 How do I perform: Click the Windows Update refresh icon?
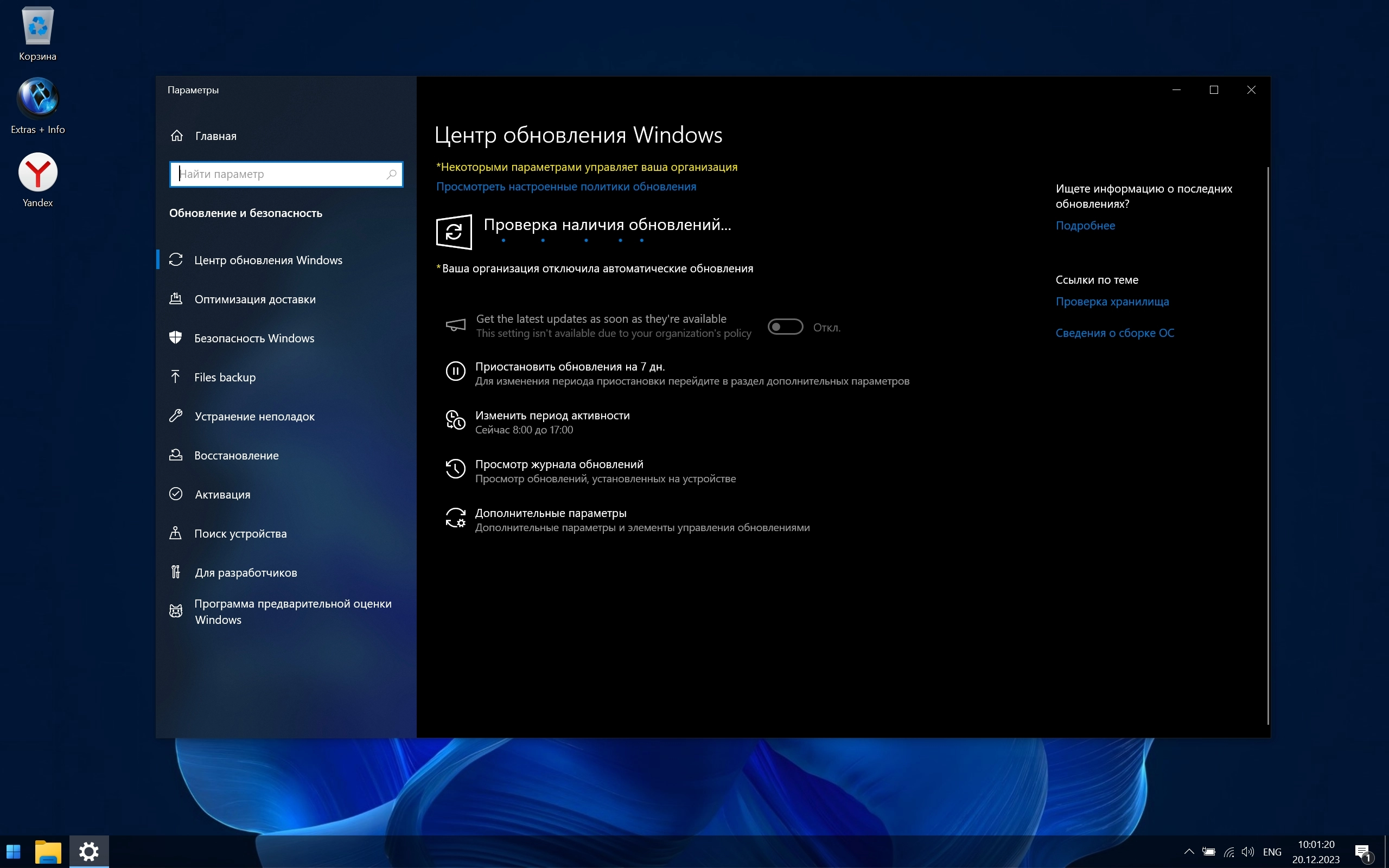(x=454, y=232)
